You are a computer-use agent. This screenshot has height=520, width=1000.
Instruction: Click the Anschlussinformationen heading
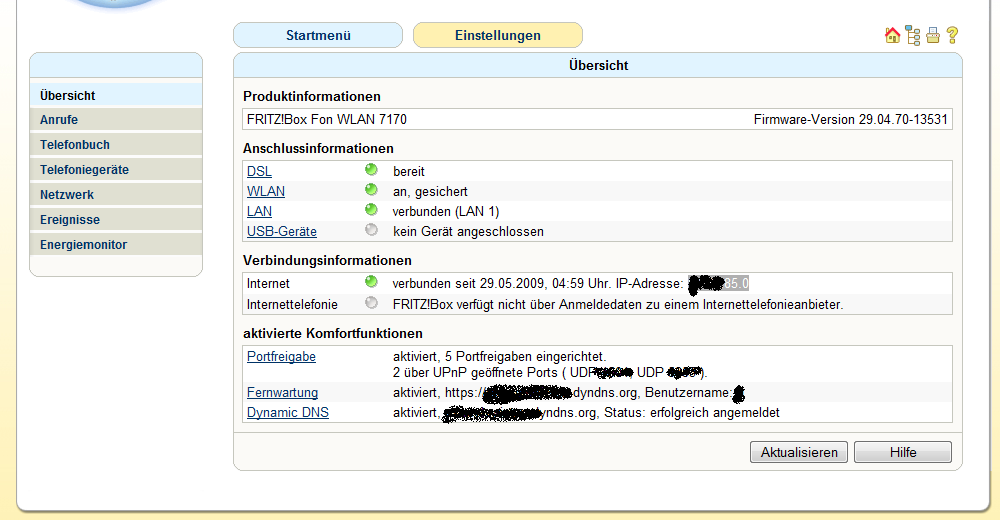318,148
